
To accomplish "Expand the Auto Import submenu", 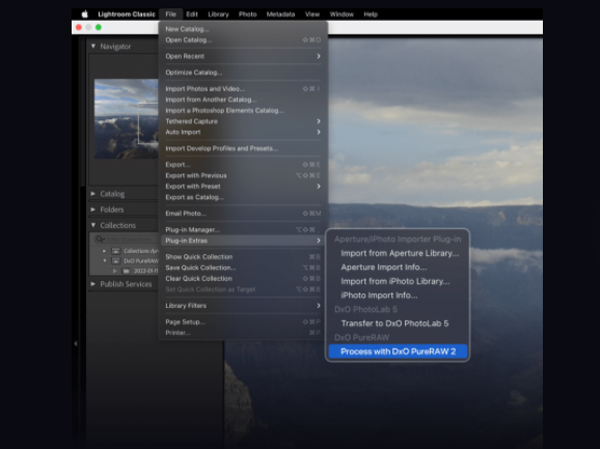I will pos(243,132).
